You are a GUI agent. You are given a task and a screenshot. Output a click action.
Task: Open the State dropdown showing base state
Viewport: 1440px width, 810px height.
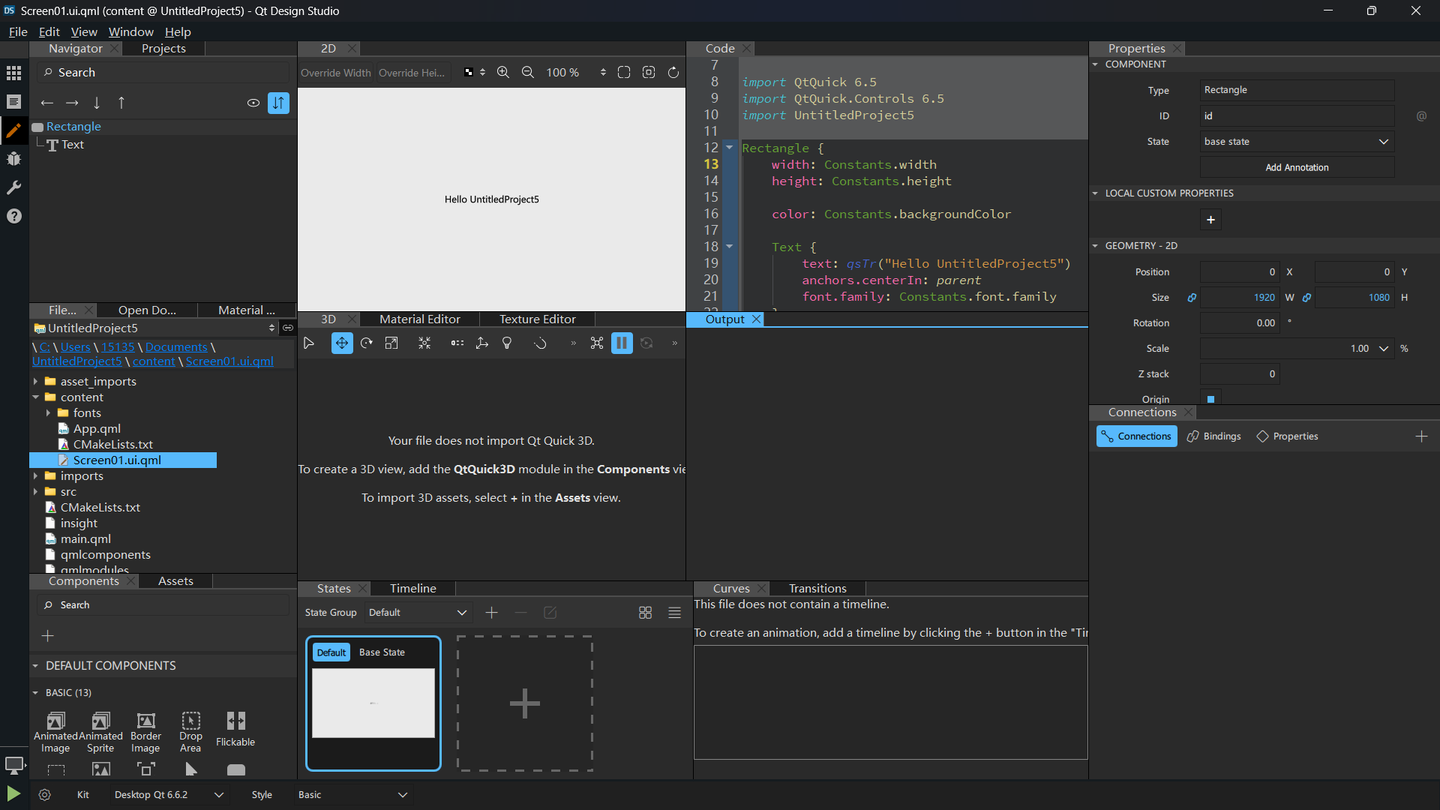tap(1297, 142)
